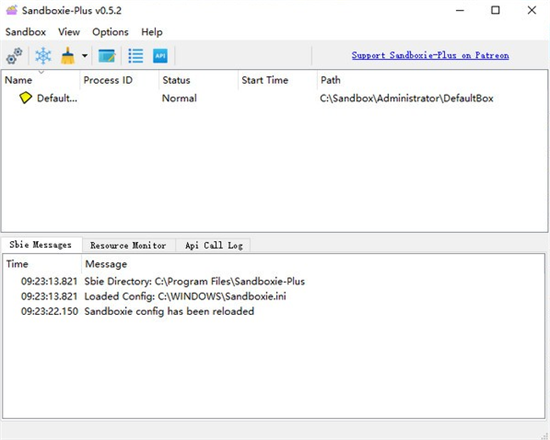Switch to the Resource Monitor tab

click(x=128, y=245)
